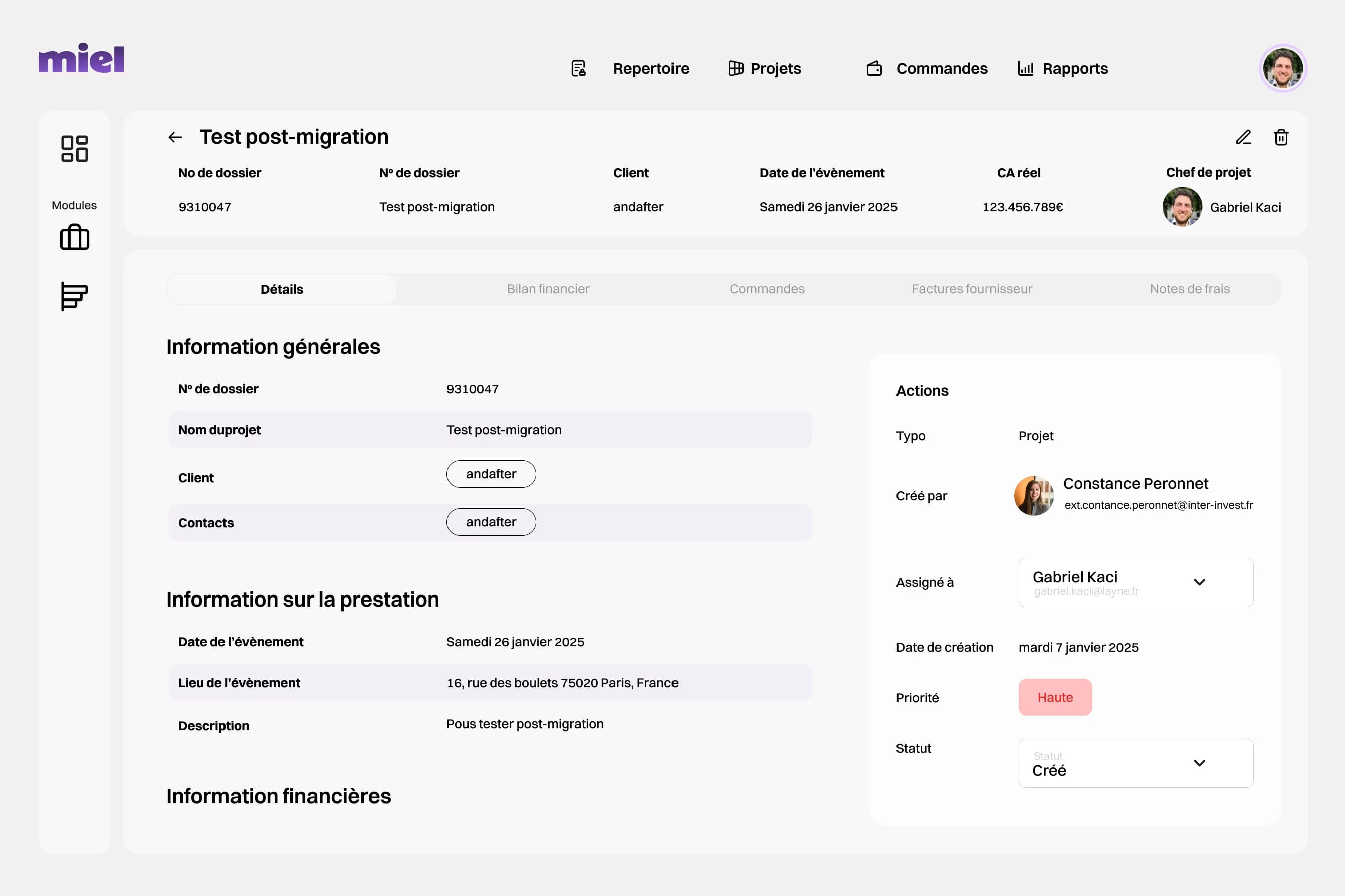Click the miel logo
This screenshot has height=896, width=1345.
point(81,58)
